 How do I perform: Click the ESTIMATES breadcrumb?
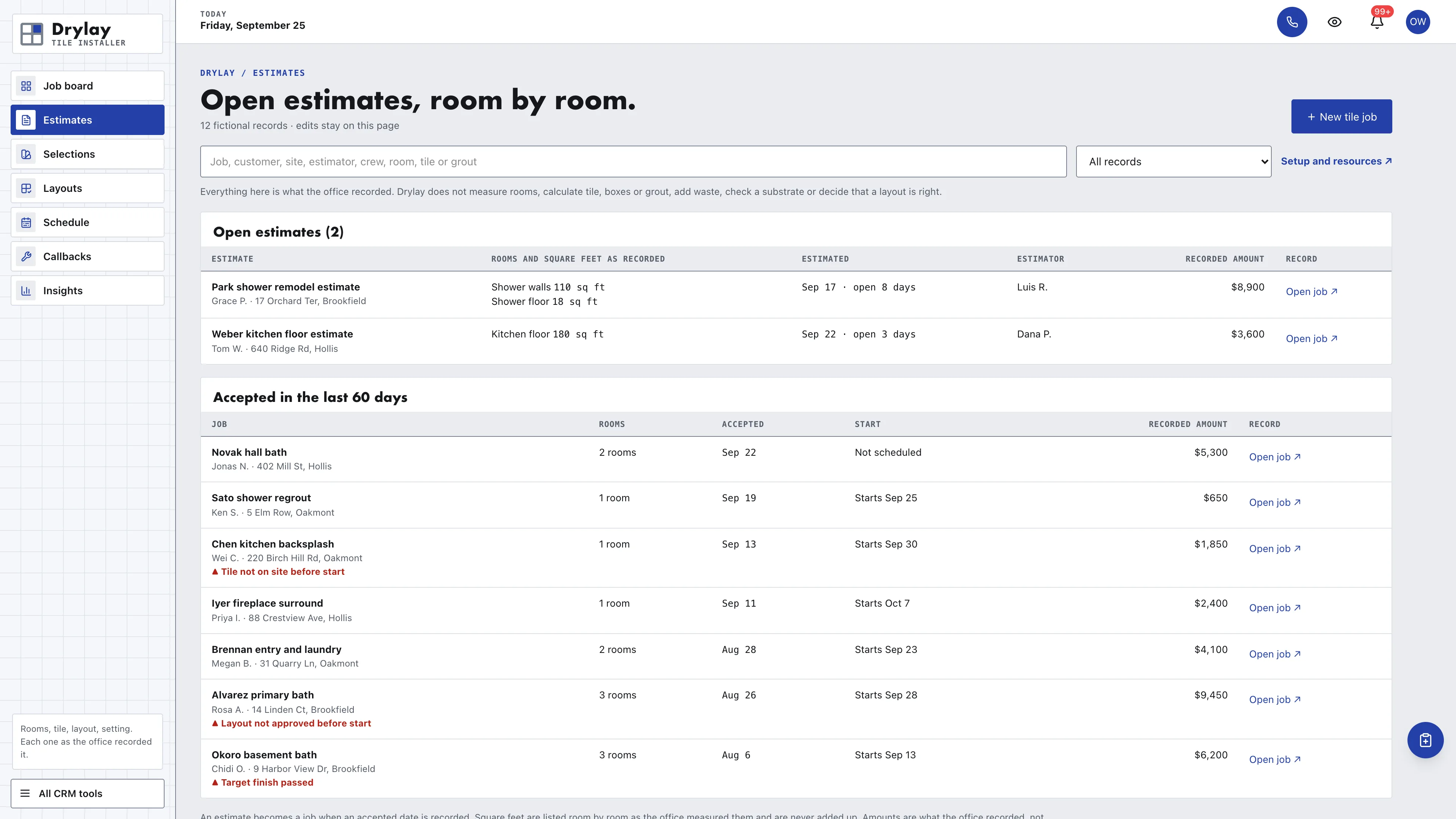tap(279, 73)
